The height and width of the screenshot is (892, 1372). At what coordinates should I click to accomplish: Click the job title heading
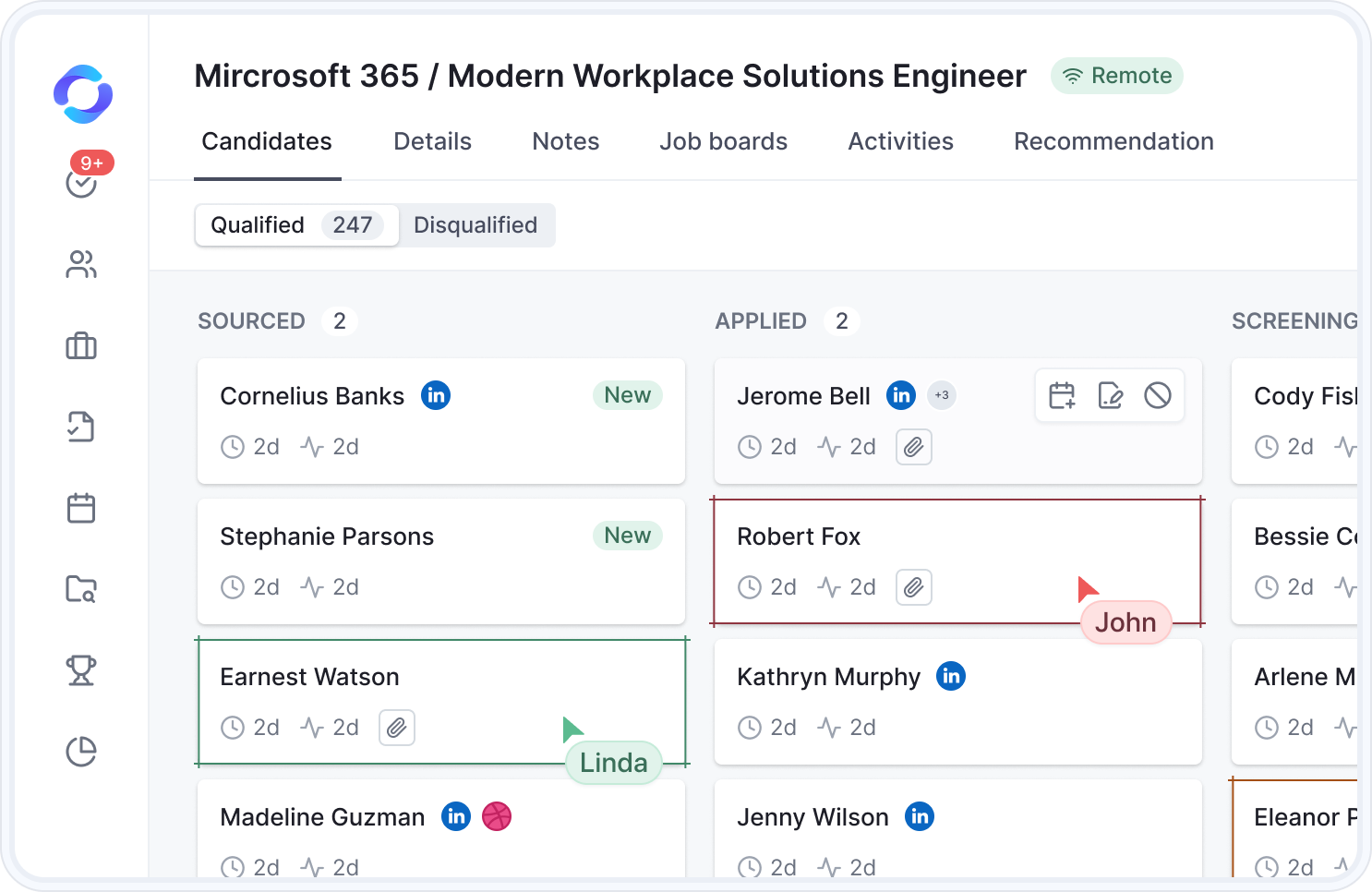(x=610, y=76)
